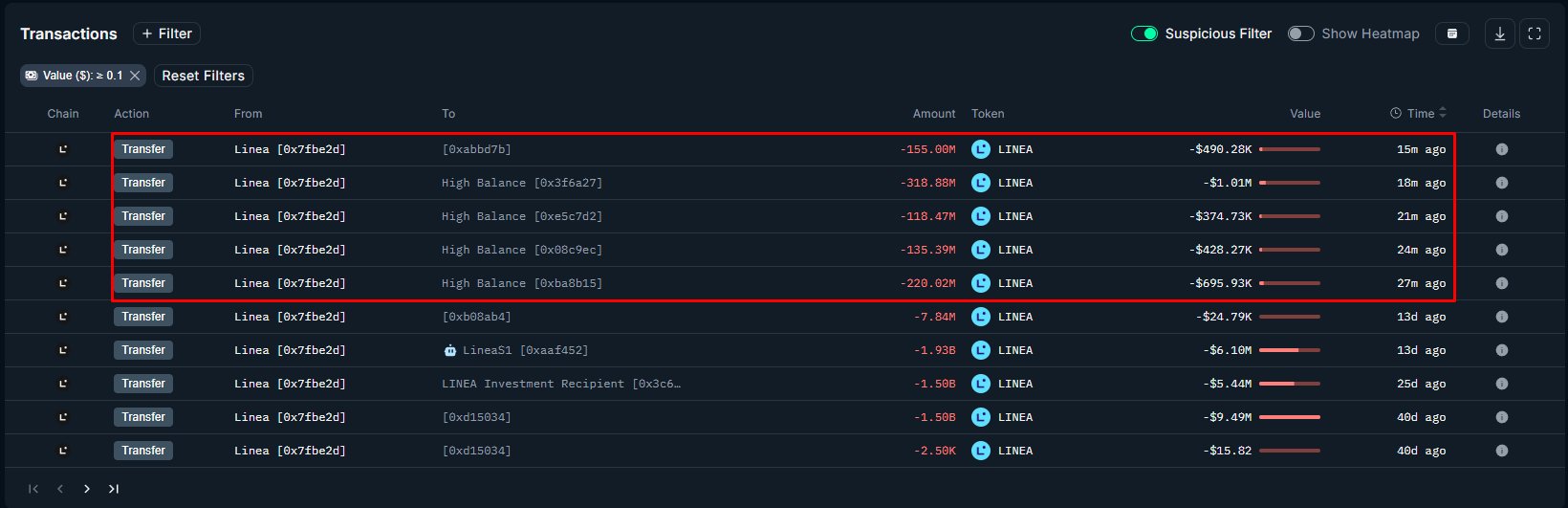1568x508 pixels.
Task: Download the transactions list
Action: coord(1499,33)
